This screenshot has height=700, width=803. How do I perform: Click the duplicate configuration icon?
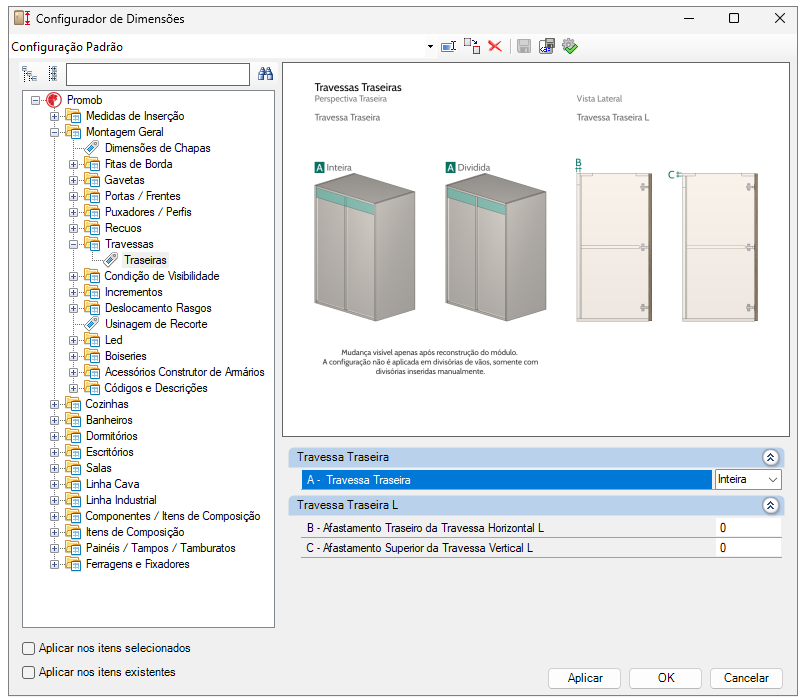pyautogui.click(x=472, y=47)
